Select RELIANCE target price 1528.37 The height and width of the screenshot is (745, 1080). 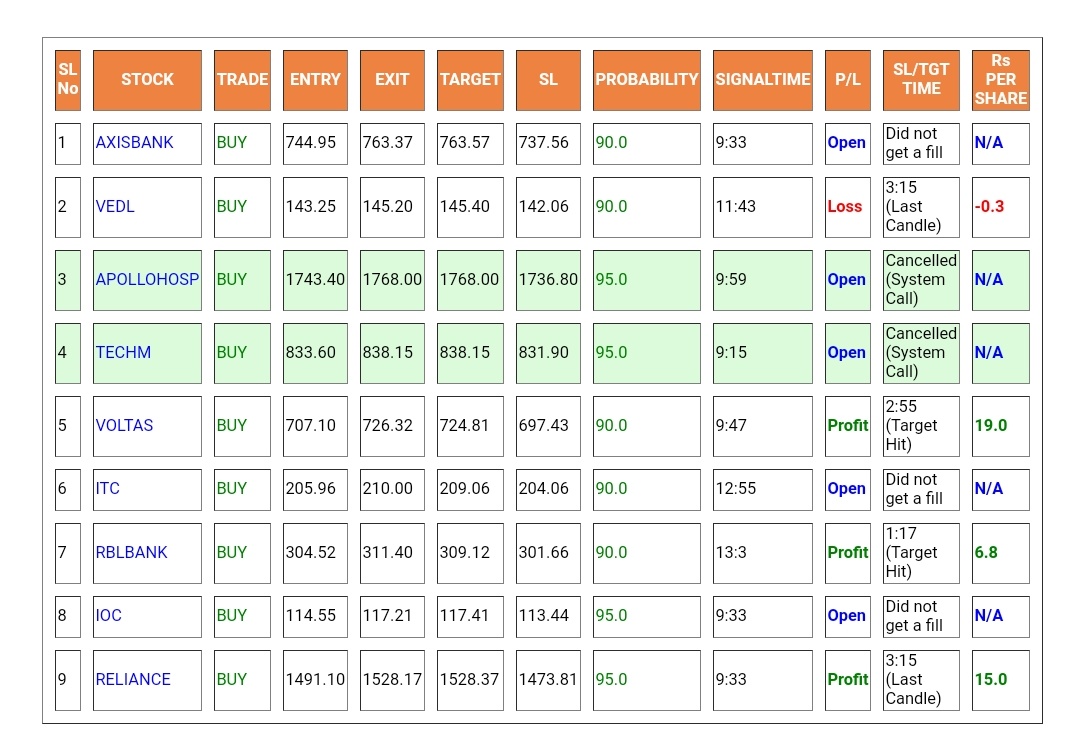(x=470, y=680)
